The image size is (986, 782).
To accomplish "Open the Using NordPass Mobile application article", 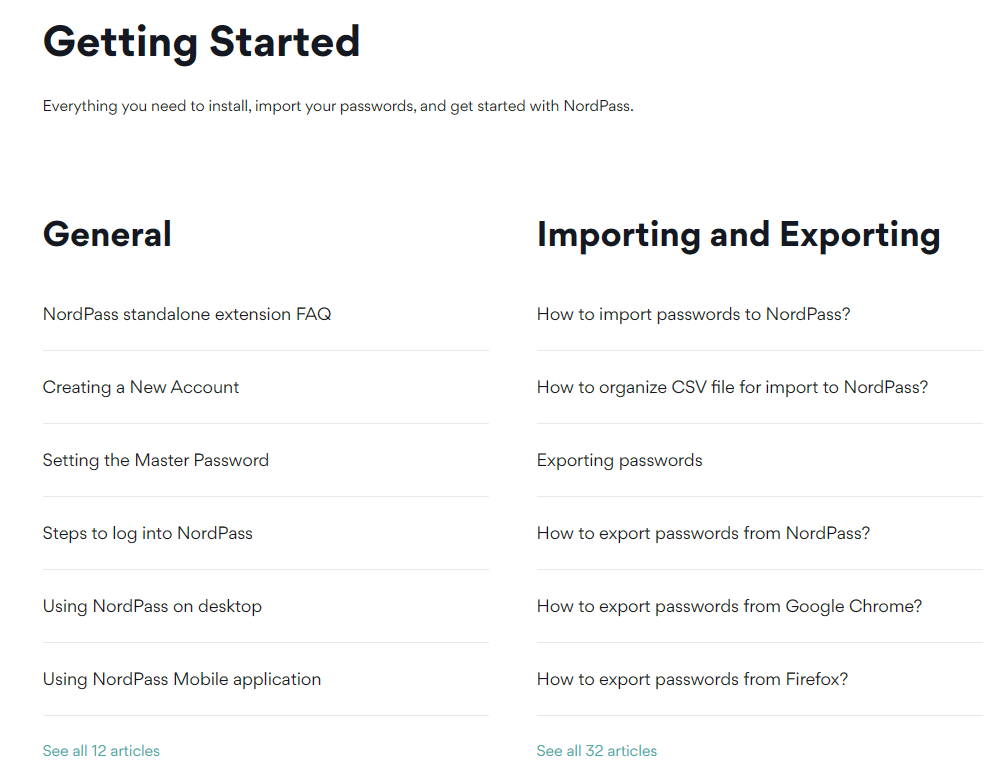I will [181, 679].
